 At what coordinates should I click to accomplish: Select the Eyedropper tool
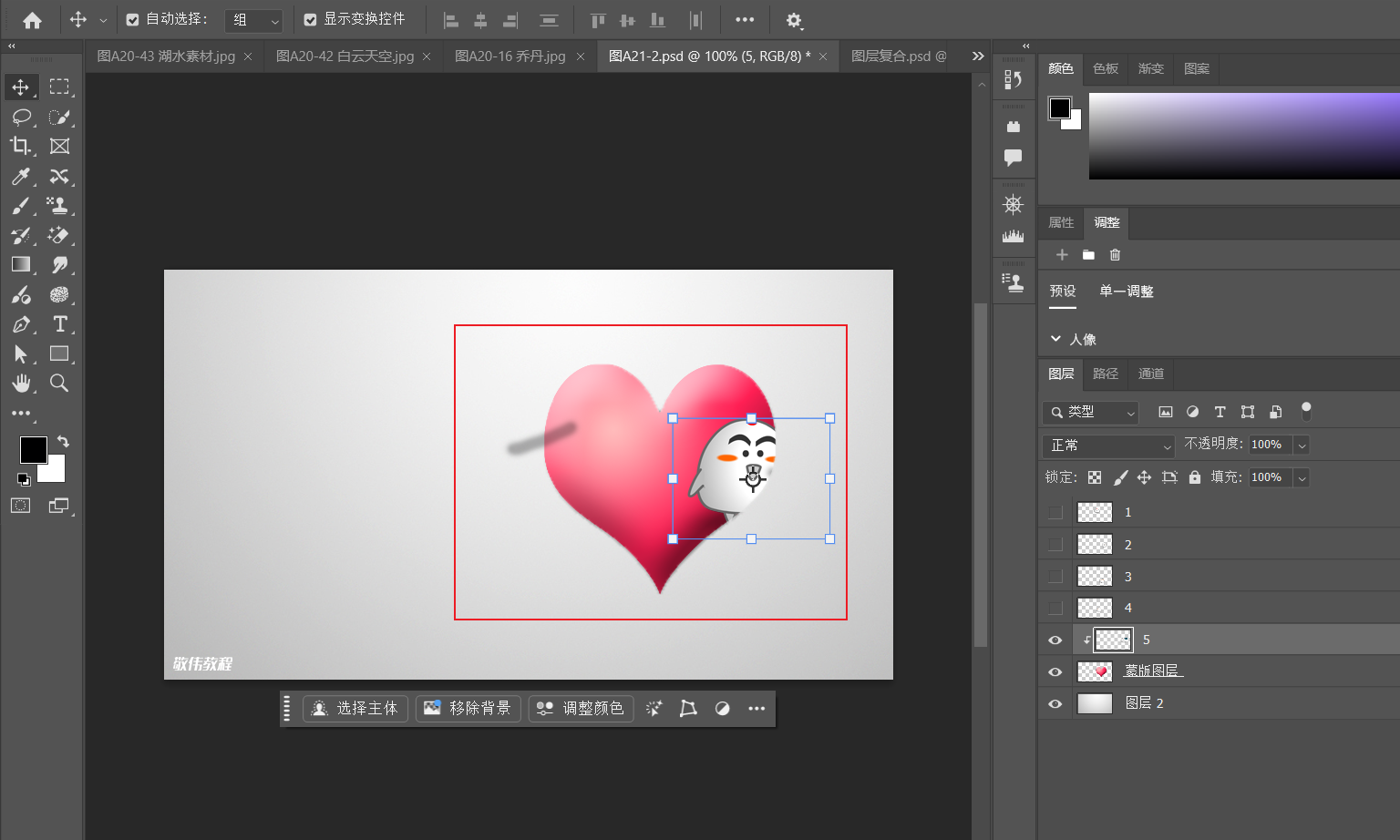(20, 176)
